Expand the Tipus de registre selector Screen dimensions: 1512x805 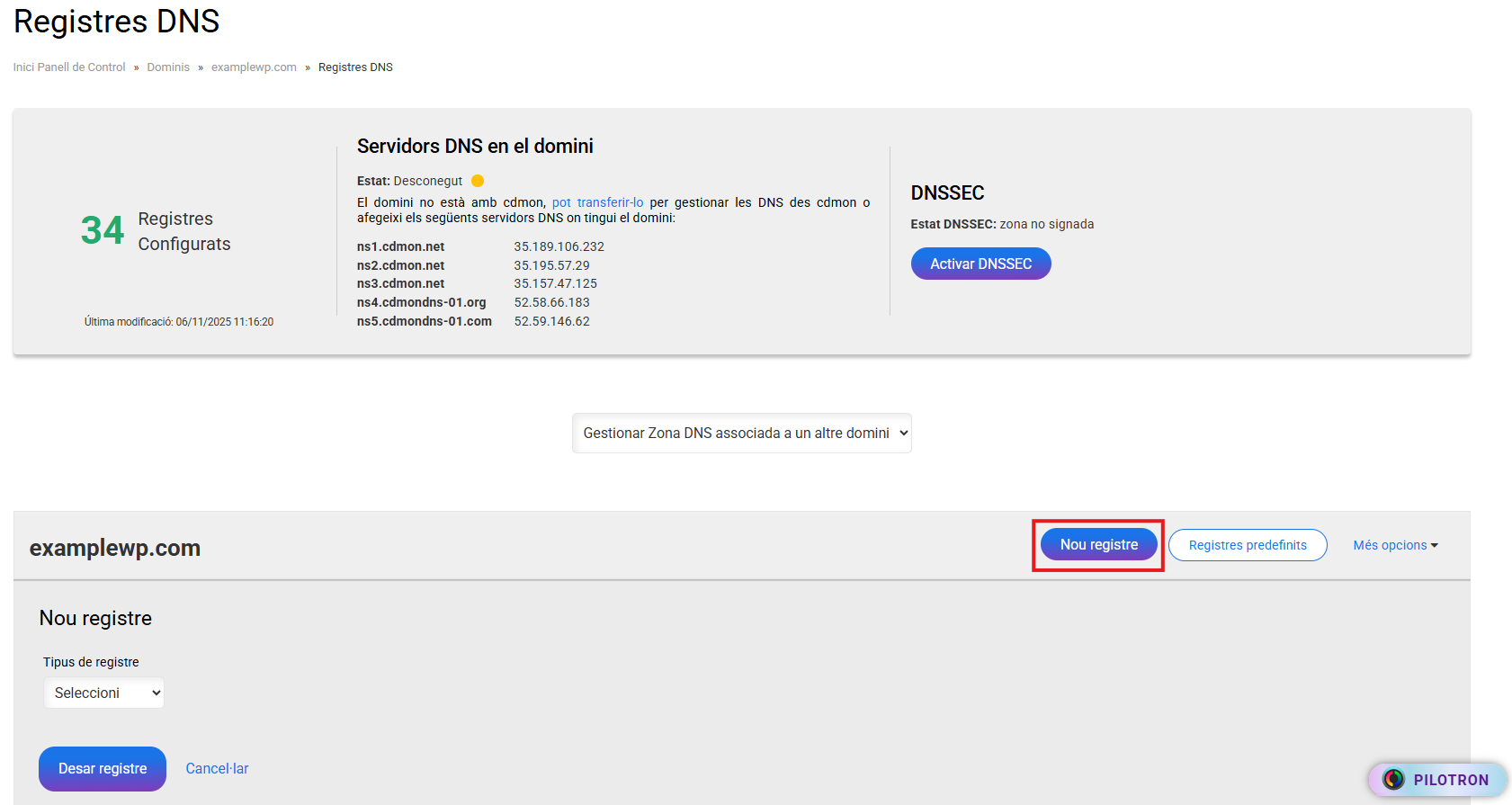[x=104, y=693]
